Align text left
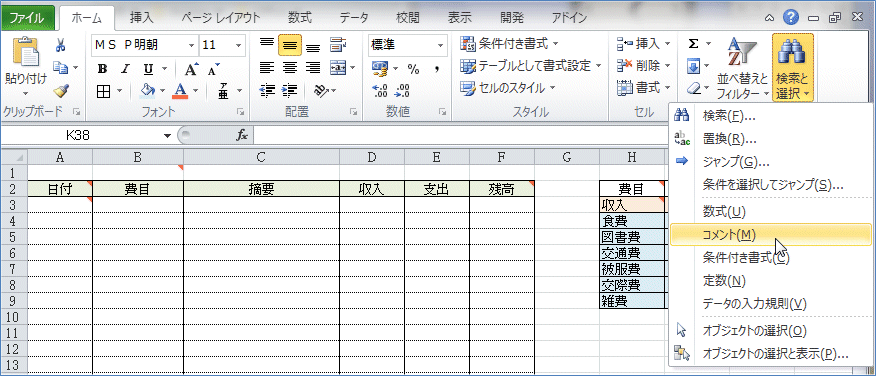This screenshot has width=876, height=376. (x=267, y=68)
